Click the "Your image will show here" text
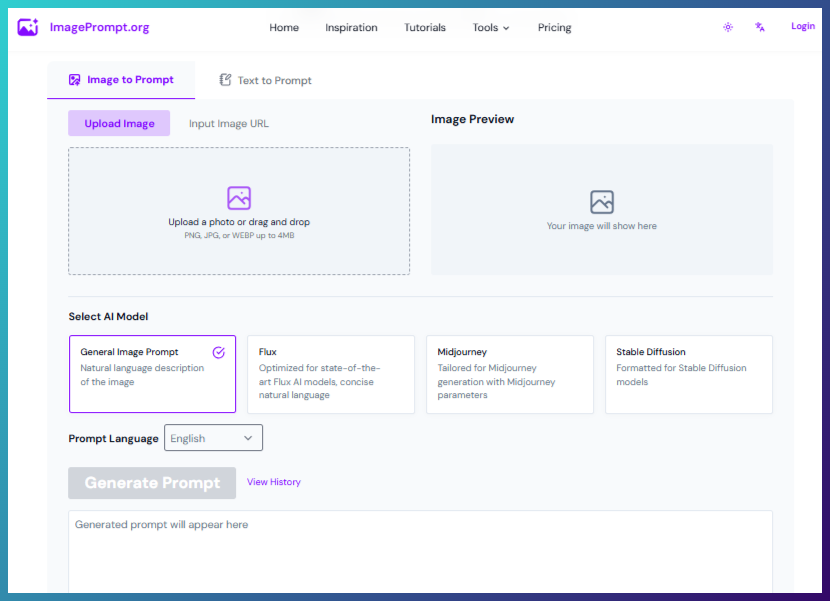The height and width of the screenshot is (601, 830). 602,226
